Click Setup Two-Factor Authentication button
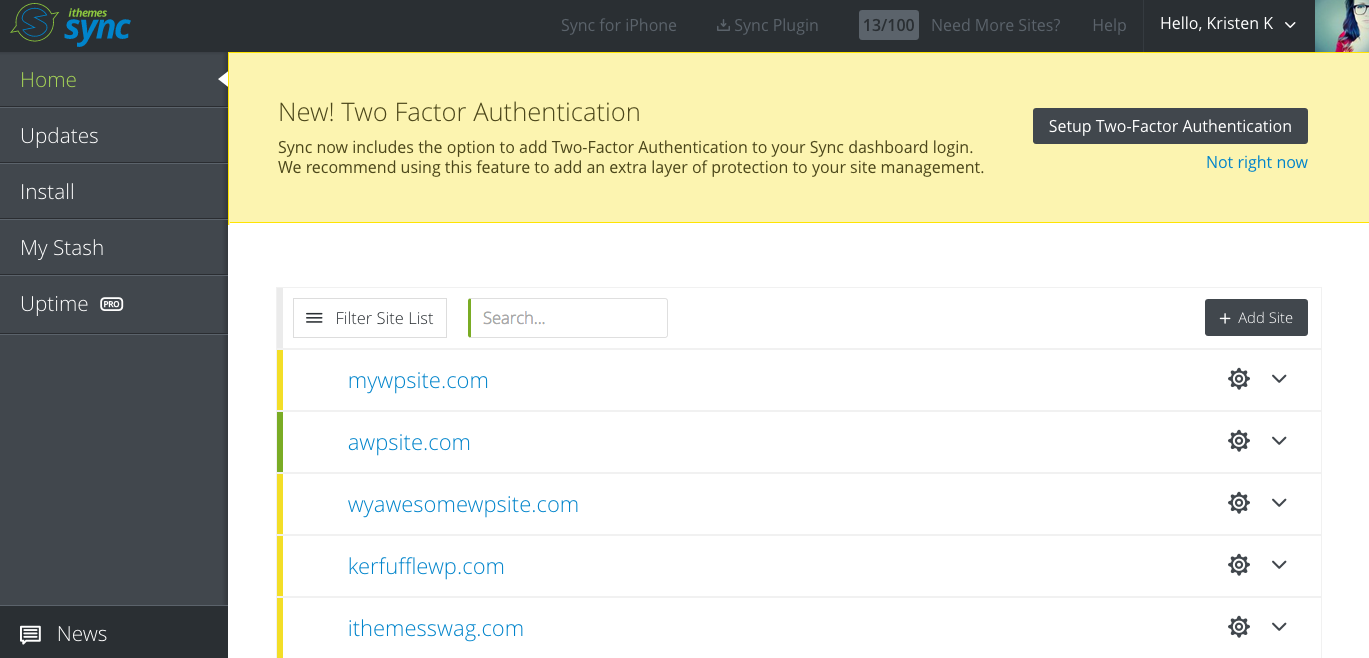1369x658 pixels. pyautogui.click(x=1170, y=126)
